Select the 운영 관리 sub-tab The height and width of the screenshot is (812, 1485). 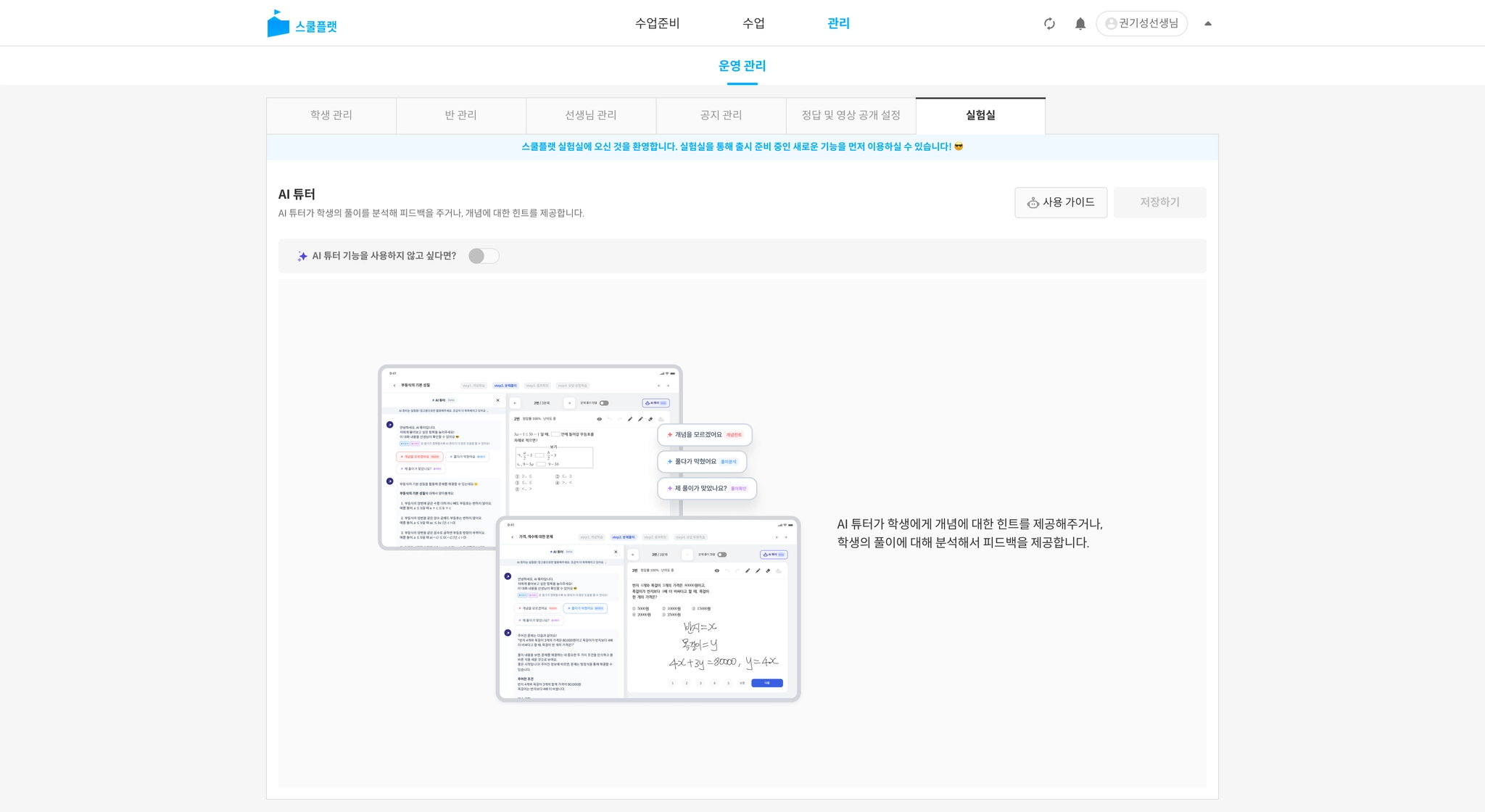tap(742, 66)
